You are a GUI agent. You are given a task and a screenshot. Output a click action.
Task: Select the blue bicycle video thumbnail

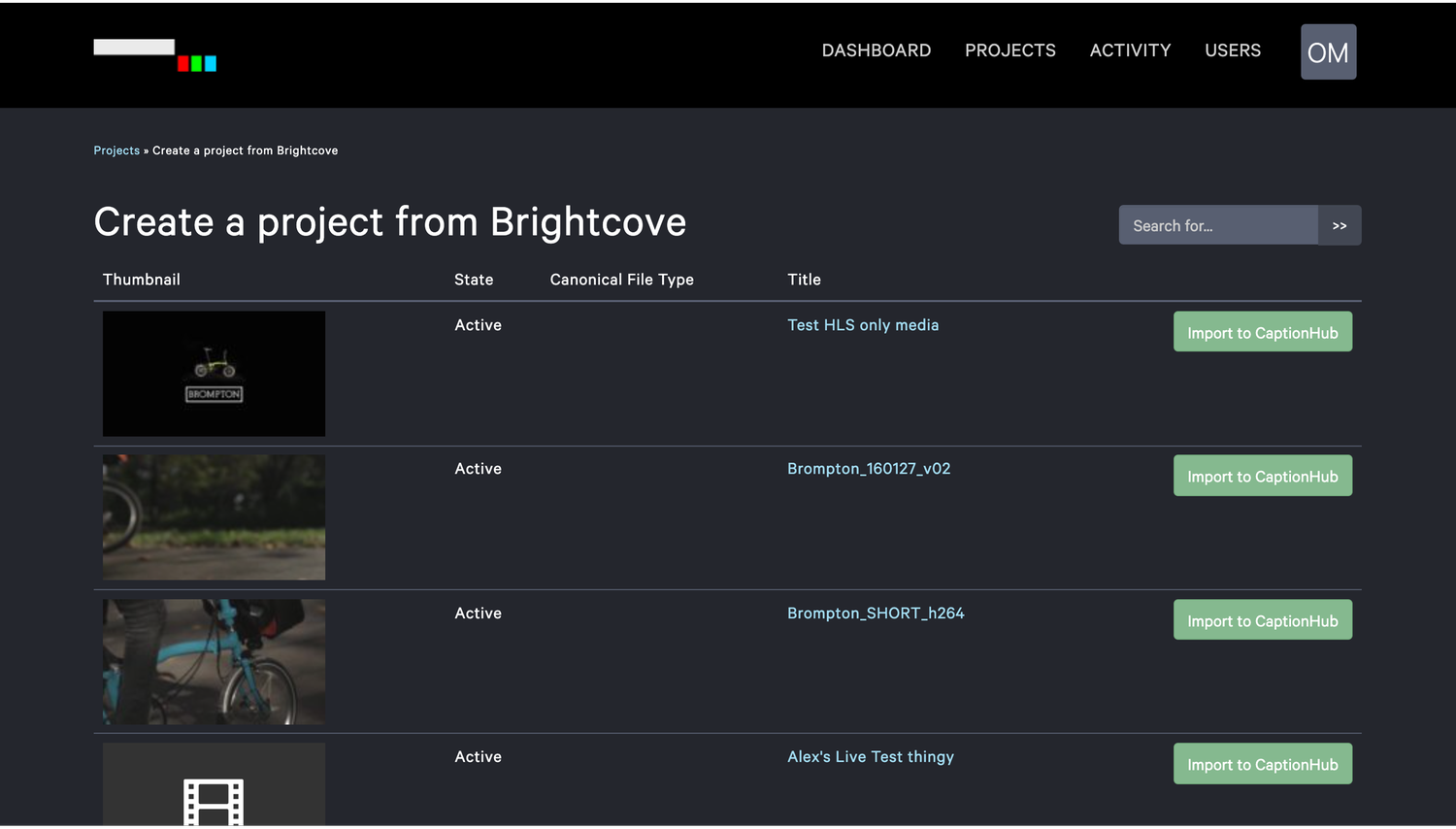(x=214, y=661)
